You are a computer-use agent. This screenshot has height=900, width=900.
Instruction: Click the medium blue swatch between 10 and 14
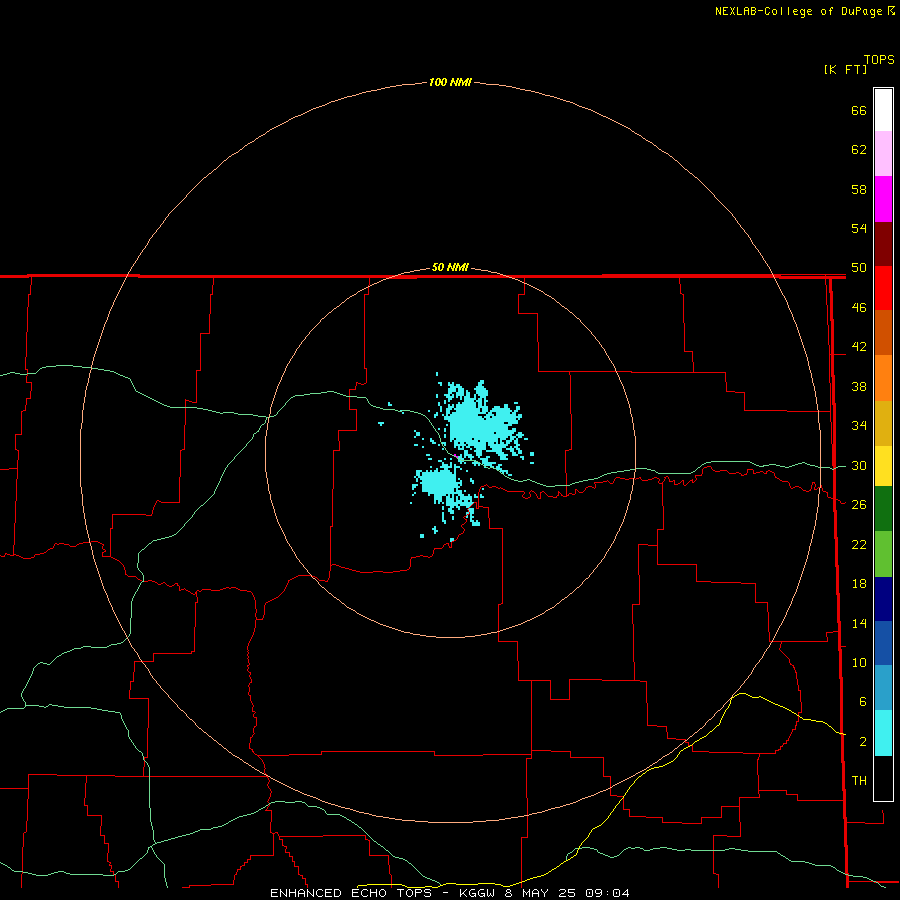[x=883, y=643]
